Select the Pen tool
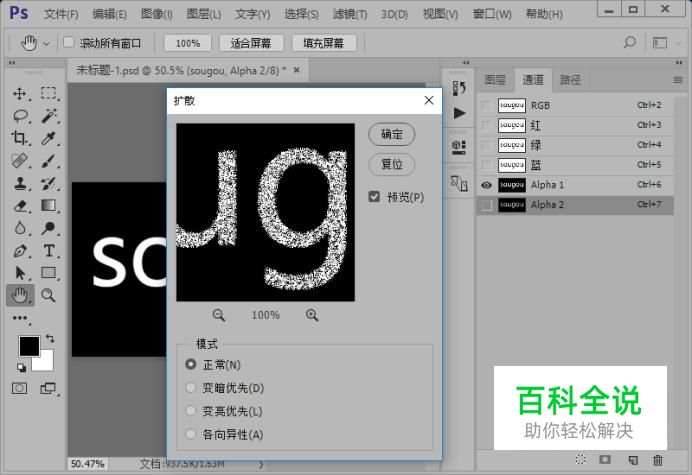 (x=19, y=251)
